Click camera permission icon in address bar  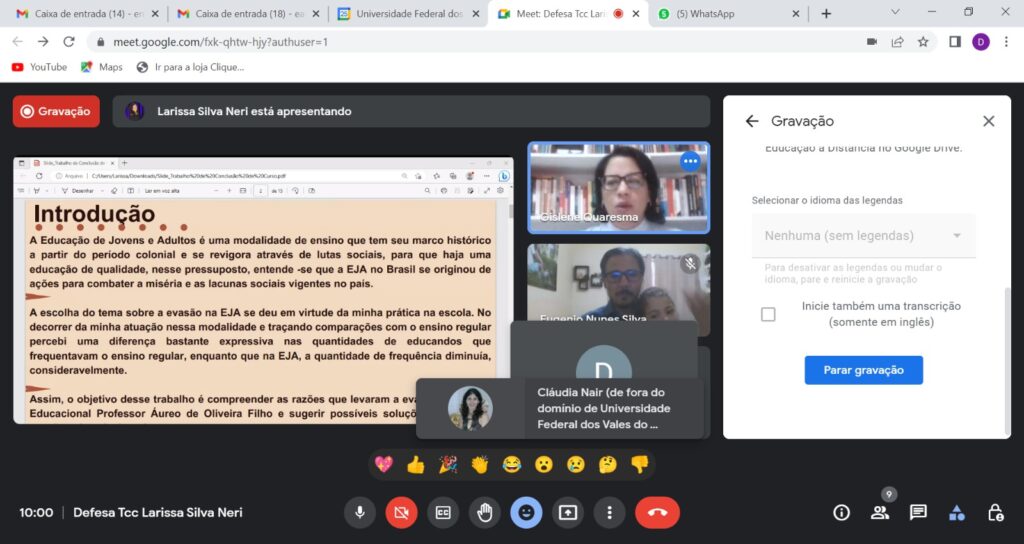(x=871, y=42)
